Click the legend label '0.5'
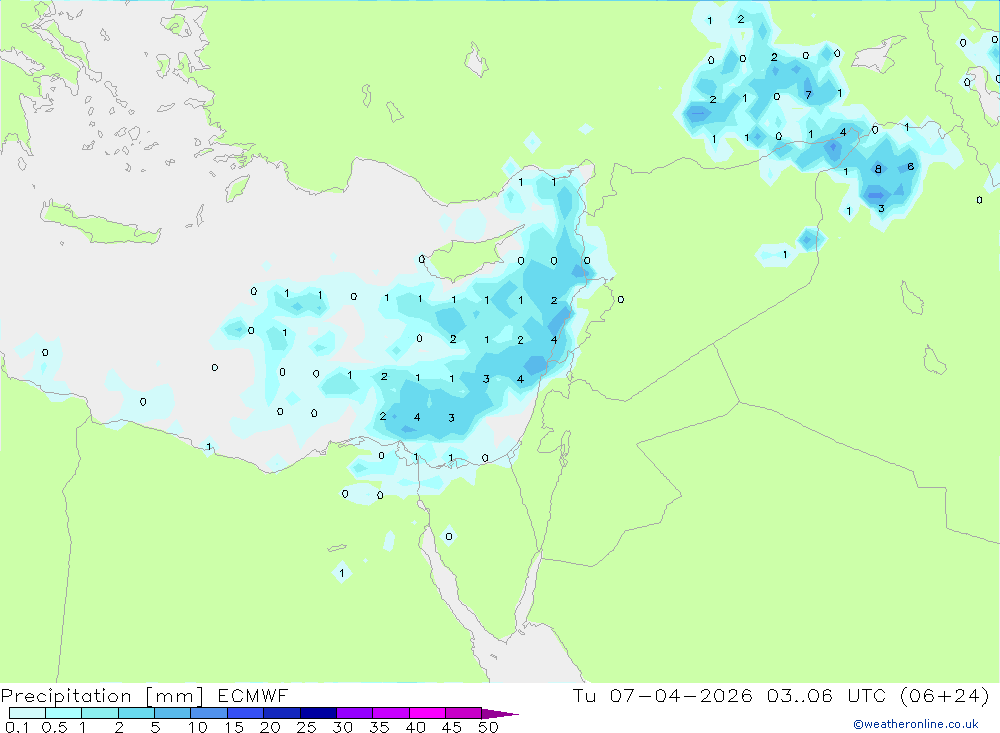 pyautogui.click(x=54, y=727)
